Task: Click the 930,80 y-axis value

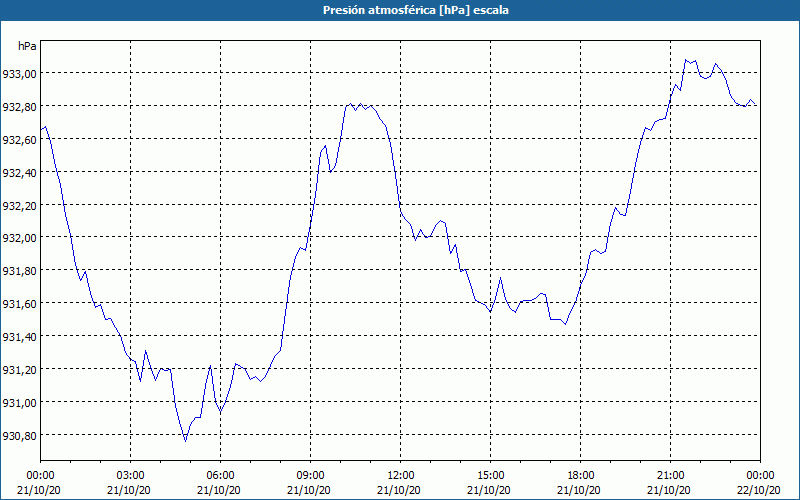Action: click(19, 436)
